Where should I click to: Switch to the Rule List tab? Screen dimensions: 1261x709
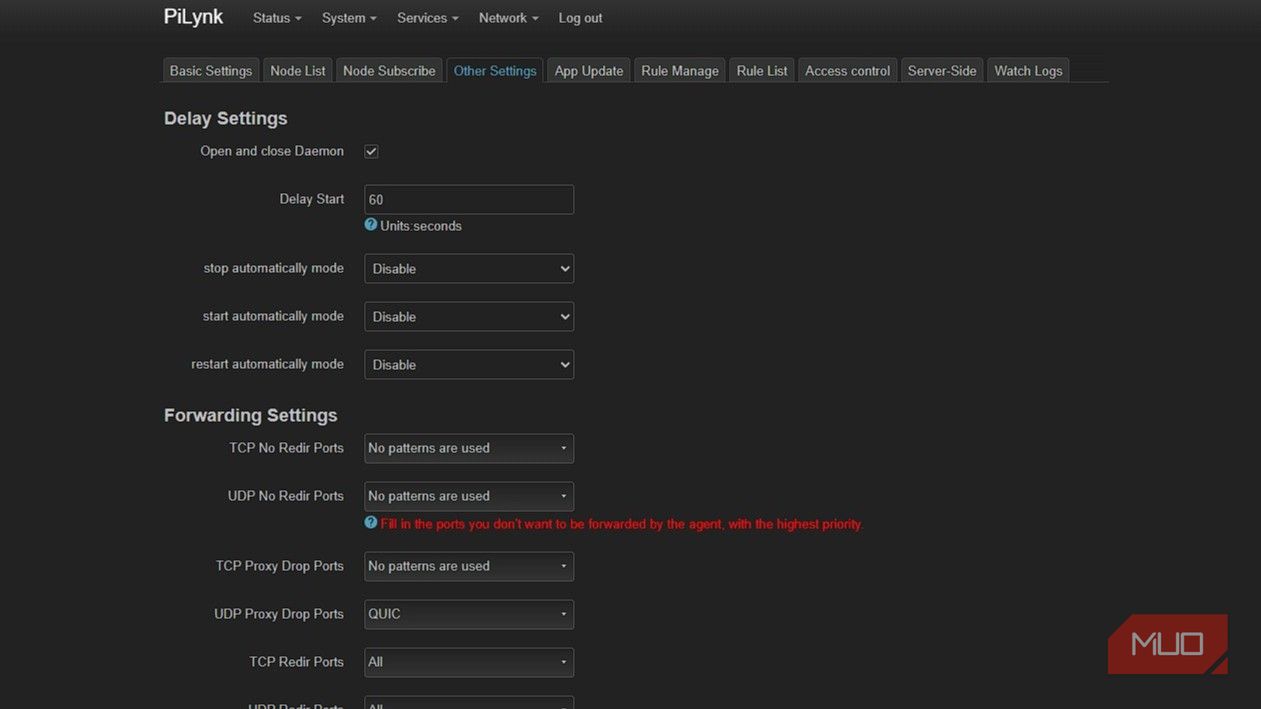point(762,71)
